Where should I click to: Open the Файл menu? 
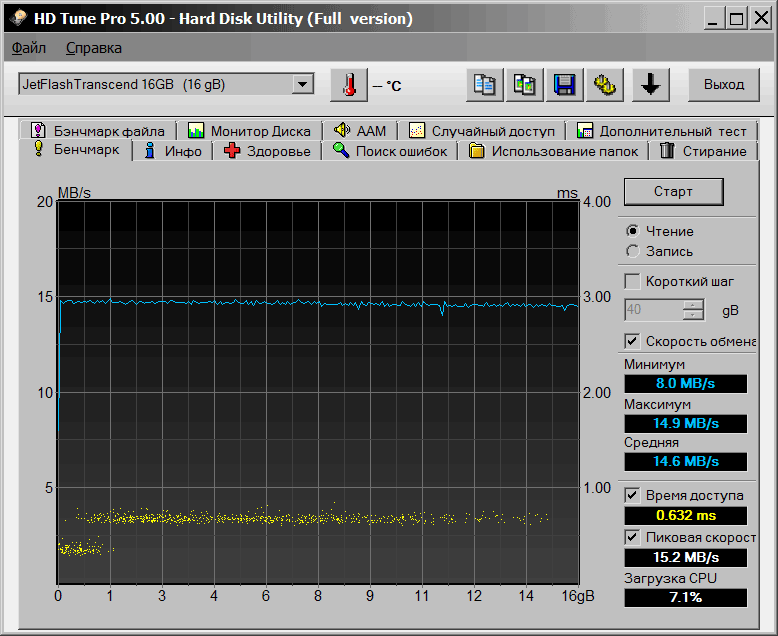click(x=29, y=48)
